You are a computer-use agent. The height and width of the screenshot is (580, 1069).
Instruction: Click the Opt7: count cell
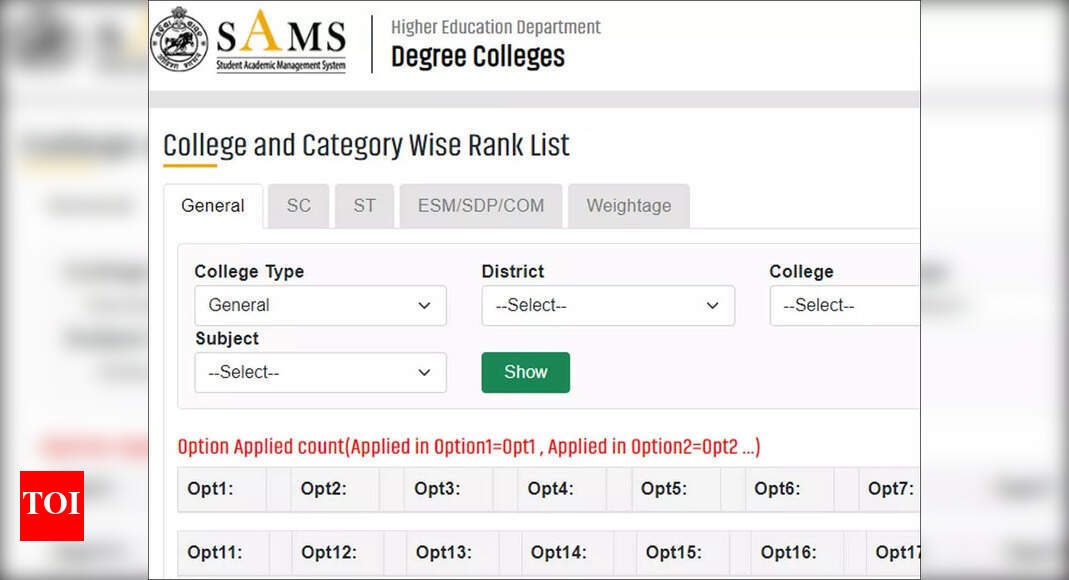tap(889, 489)
